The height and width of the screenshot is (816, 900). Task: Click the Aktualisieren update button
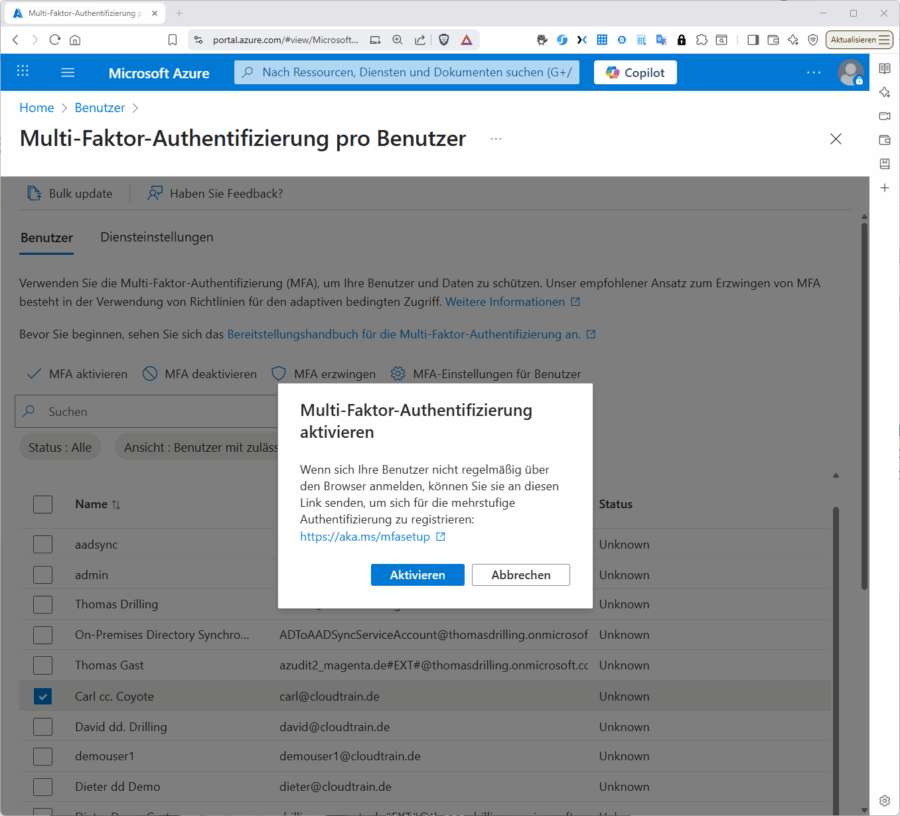[x=859, y=40]
